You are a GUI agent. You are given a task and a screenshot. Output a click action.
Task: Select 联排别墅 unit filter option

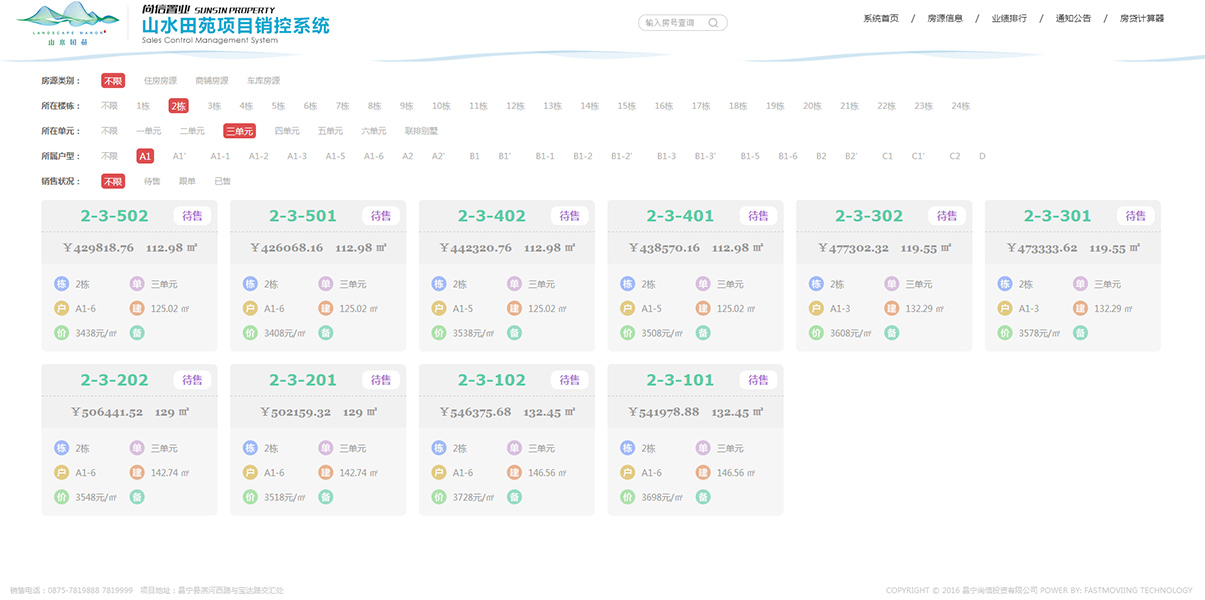pos(421,131)
